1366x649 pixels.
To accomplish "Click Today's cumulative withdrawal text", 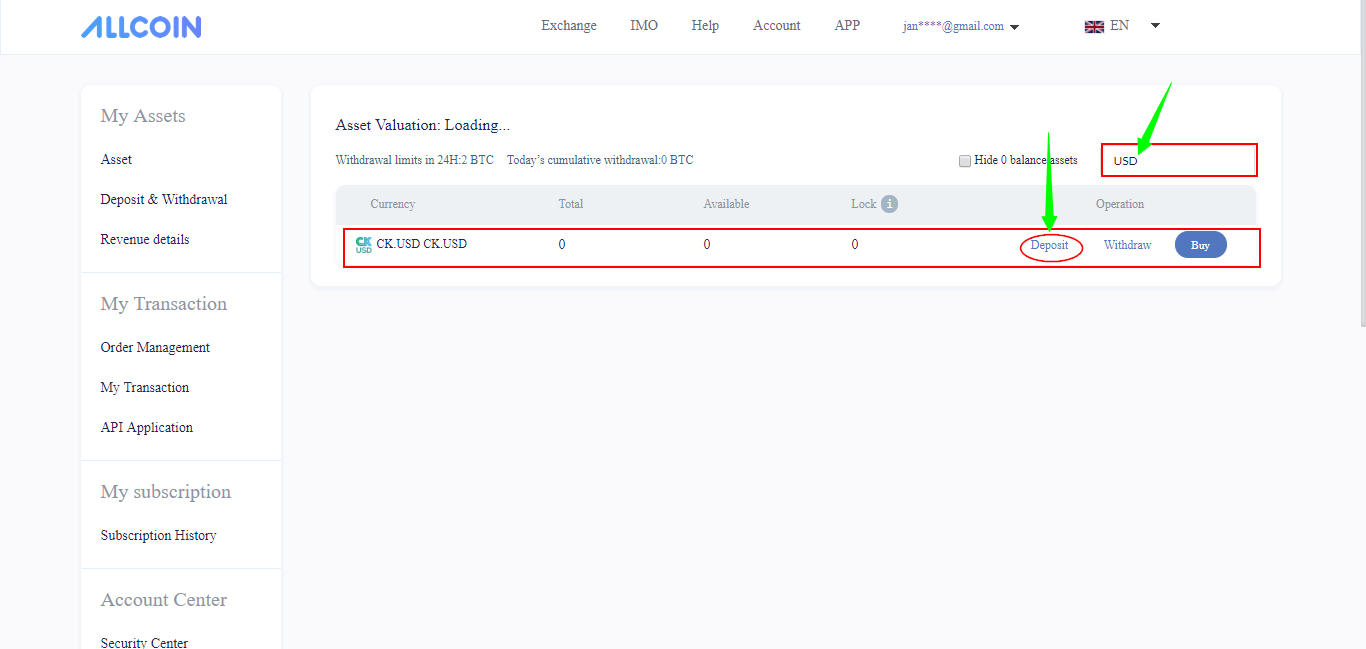I will click(600, 160).
